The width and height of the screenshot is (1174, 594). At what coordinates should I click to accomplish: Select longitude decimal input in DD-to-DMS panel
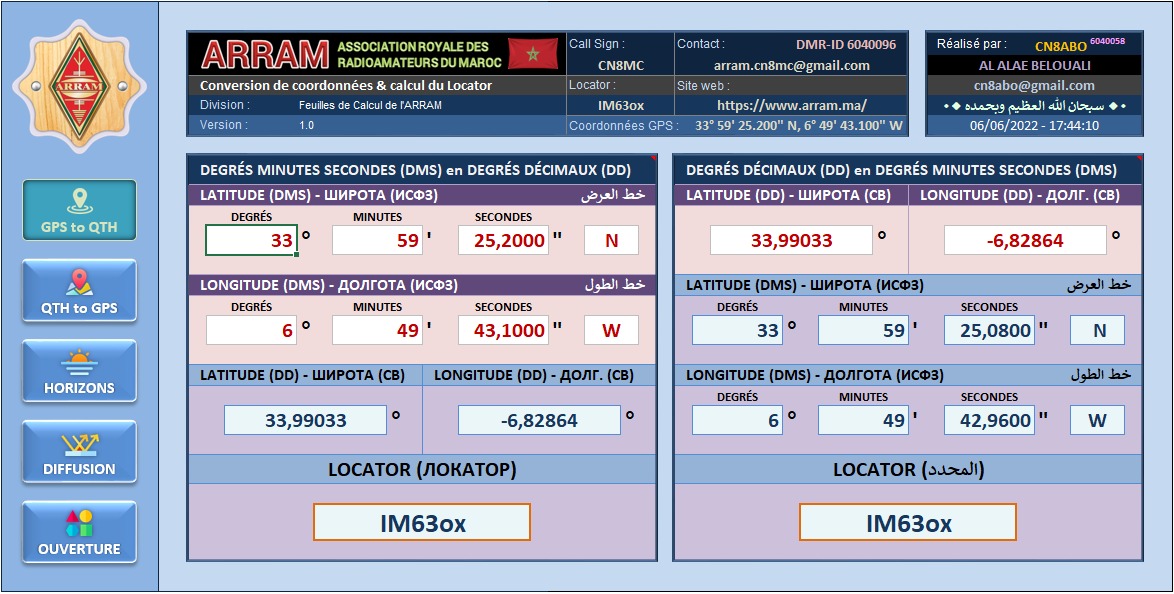pyautogui.click(x=1025, y=240)
